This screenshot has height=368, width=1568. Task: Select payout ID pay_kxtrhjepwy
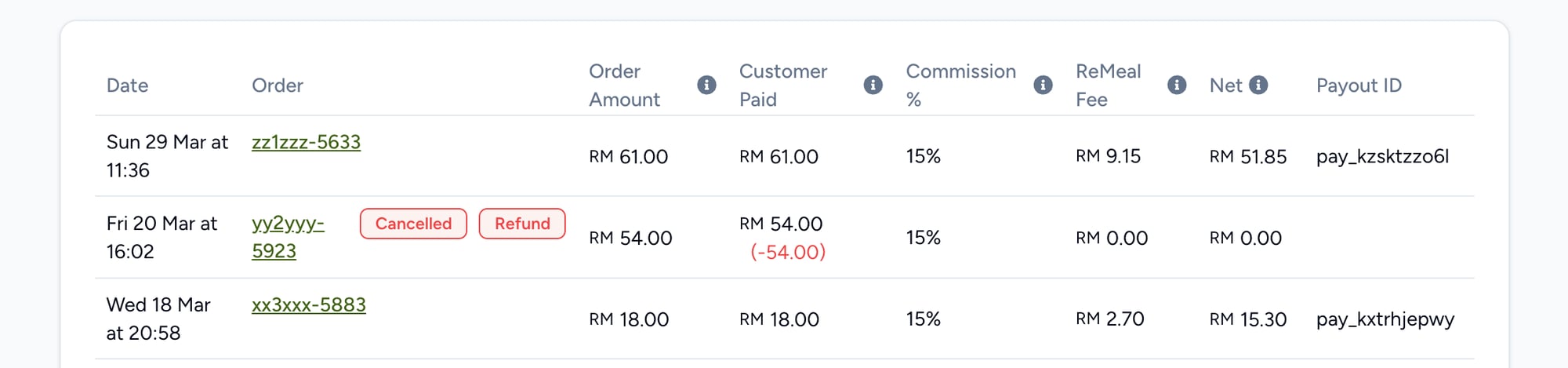(1385, 319)
